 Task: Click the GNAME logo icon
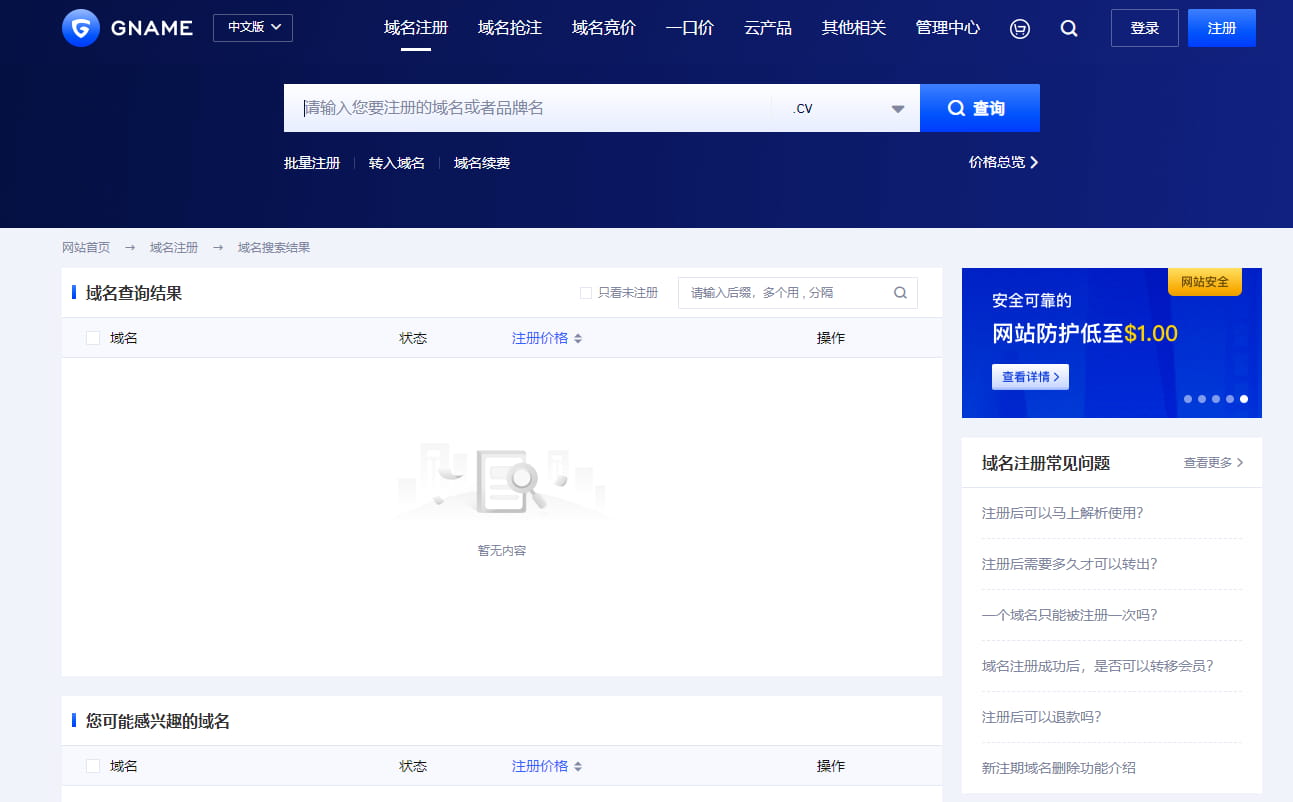tap(81, 28)
